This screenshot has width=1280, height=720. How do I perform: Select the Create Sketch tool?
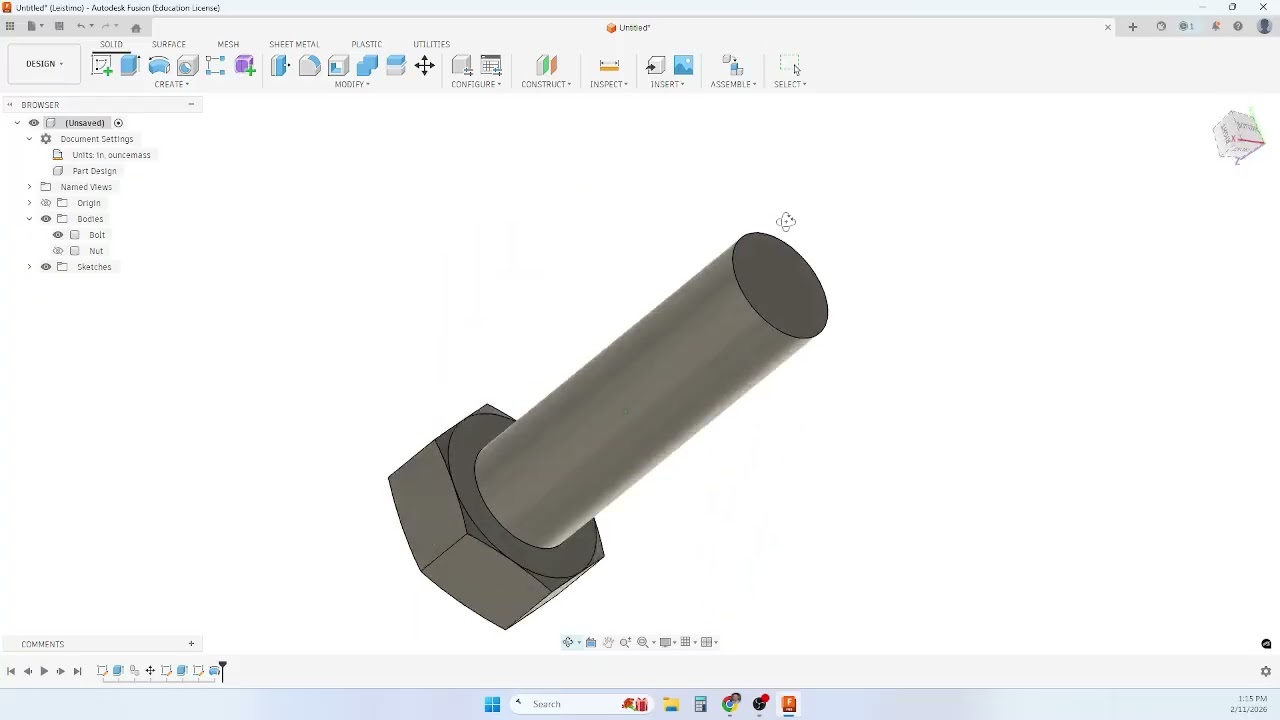click(102, 66)
